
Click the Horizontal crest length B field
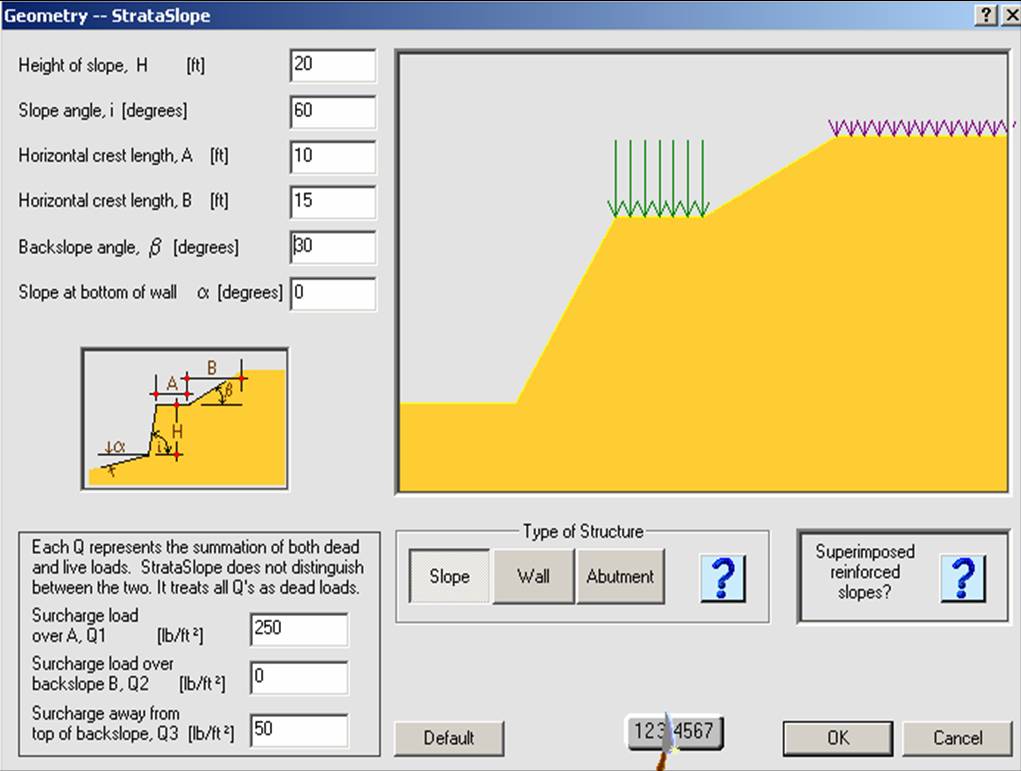click(x=333, y=201)
